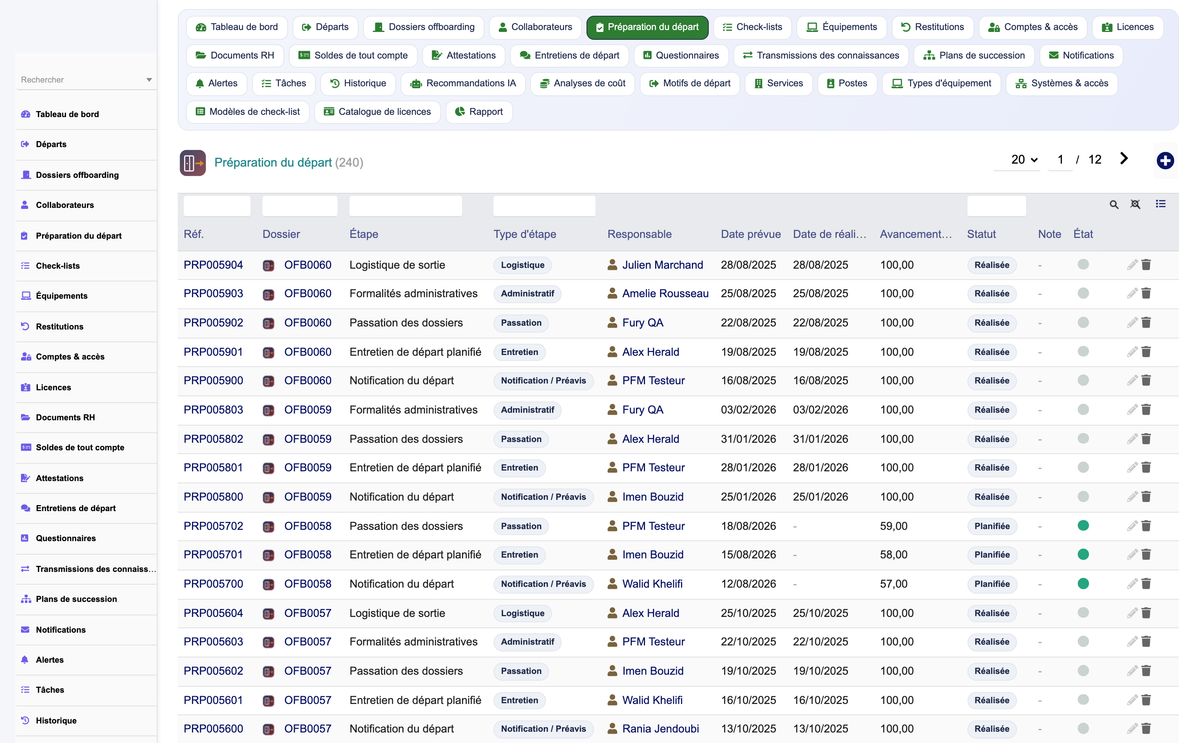The image size is (1200, 743).
Task: Open Tableau de bord in sidebar
Action: (x=67, y=114)
